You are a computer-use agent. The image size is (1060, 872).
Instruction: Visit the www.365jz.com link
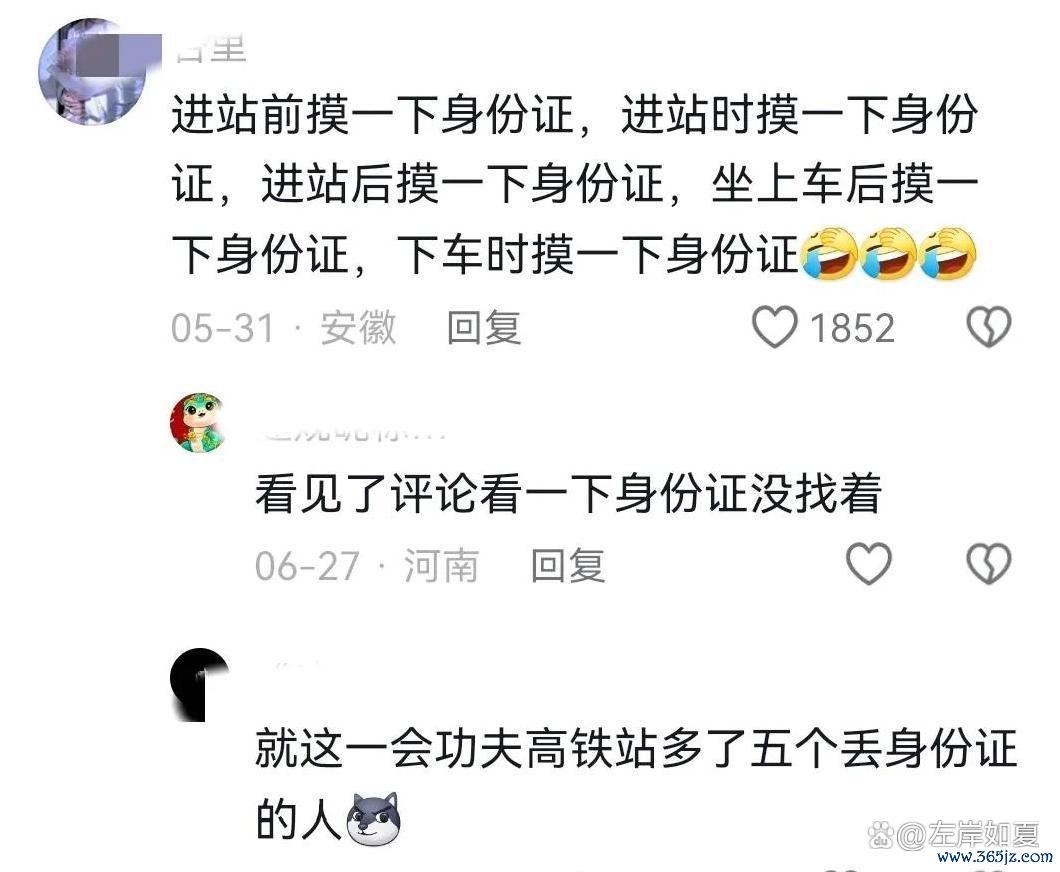click(995, 858)
